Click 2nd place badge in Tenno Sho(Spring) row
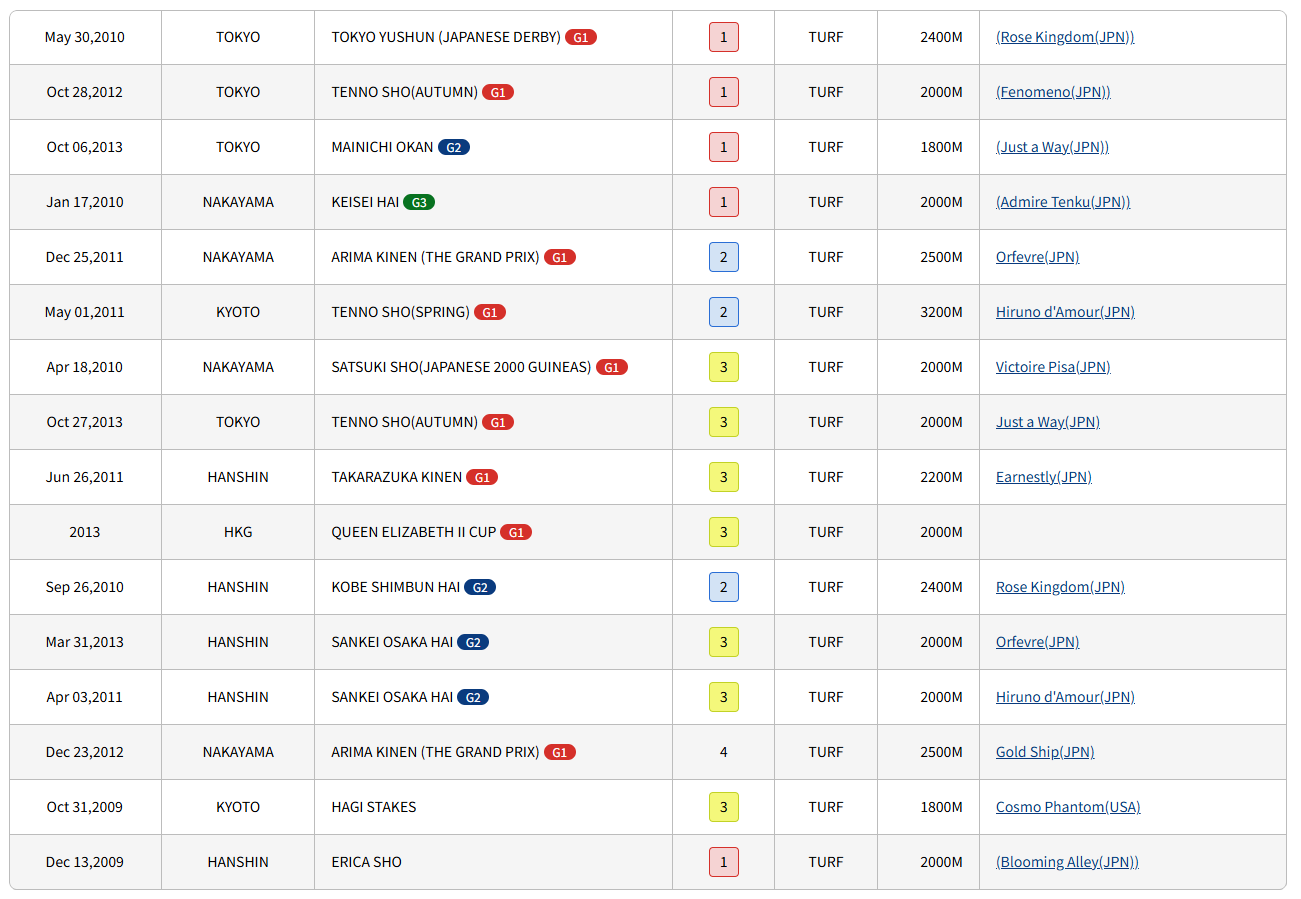Screen dimensions: 1301x899 pyautogui.click(x=724, y=312)
